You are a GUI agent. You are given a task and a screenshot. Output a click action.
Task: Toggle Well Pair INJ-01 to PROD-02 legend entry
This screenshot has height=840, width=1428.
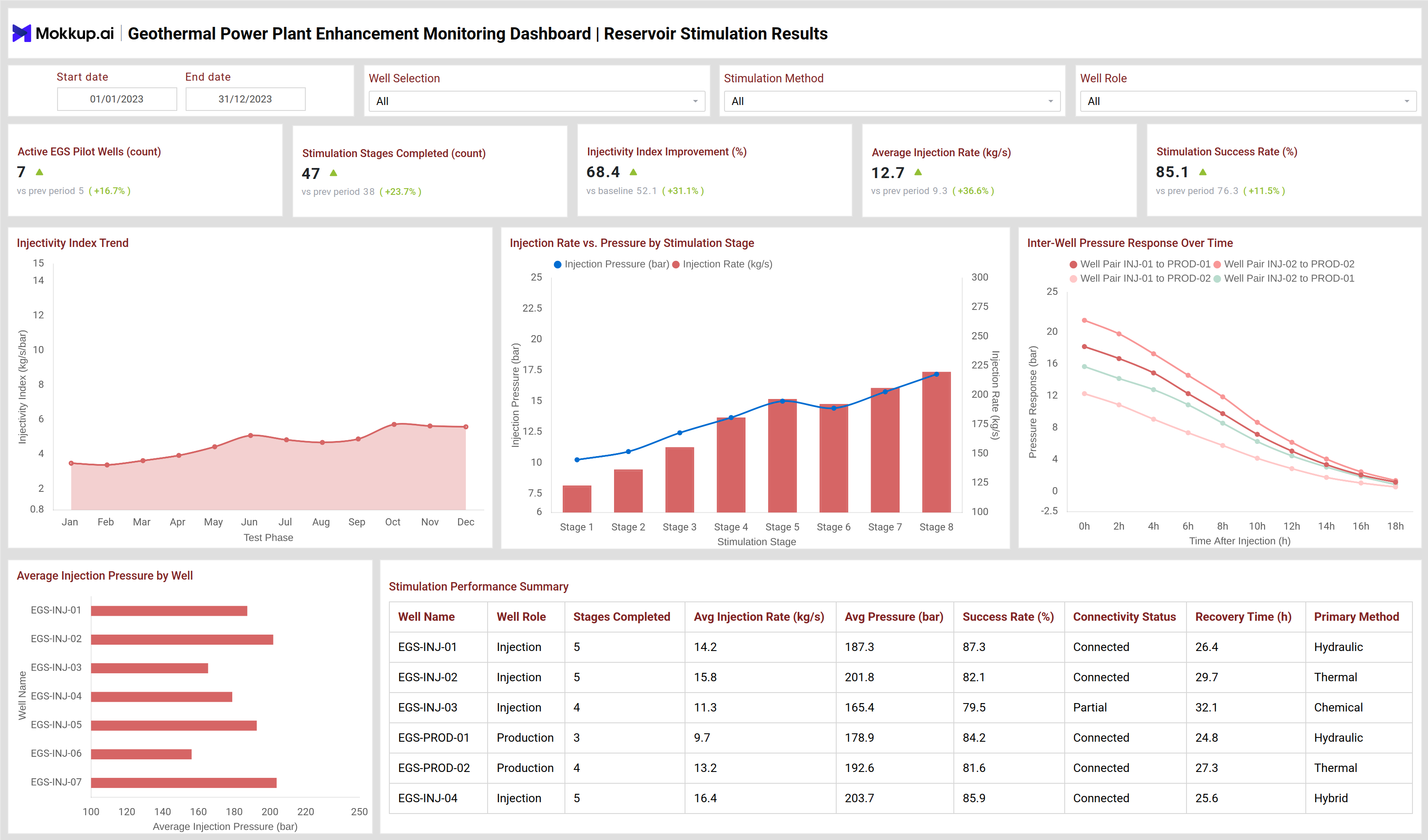(x=1139, y=278)
